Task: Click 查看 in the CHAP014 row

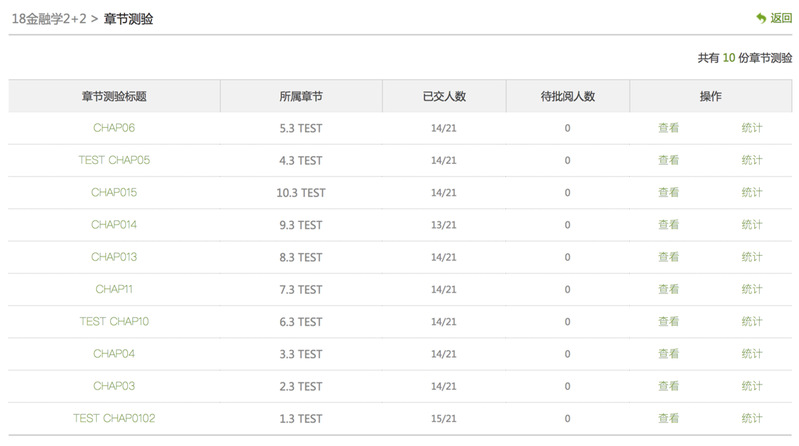Action: [669, 224]
